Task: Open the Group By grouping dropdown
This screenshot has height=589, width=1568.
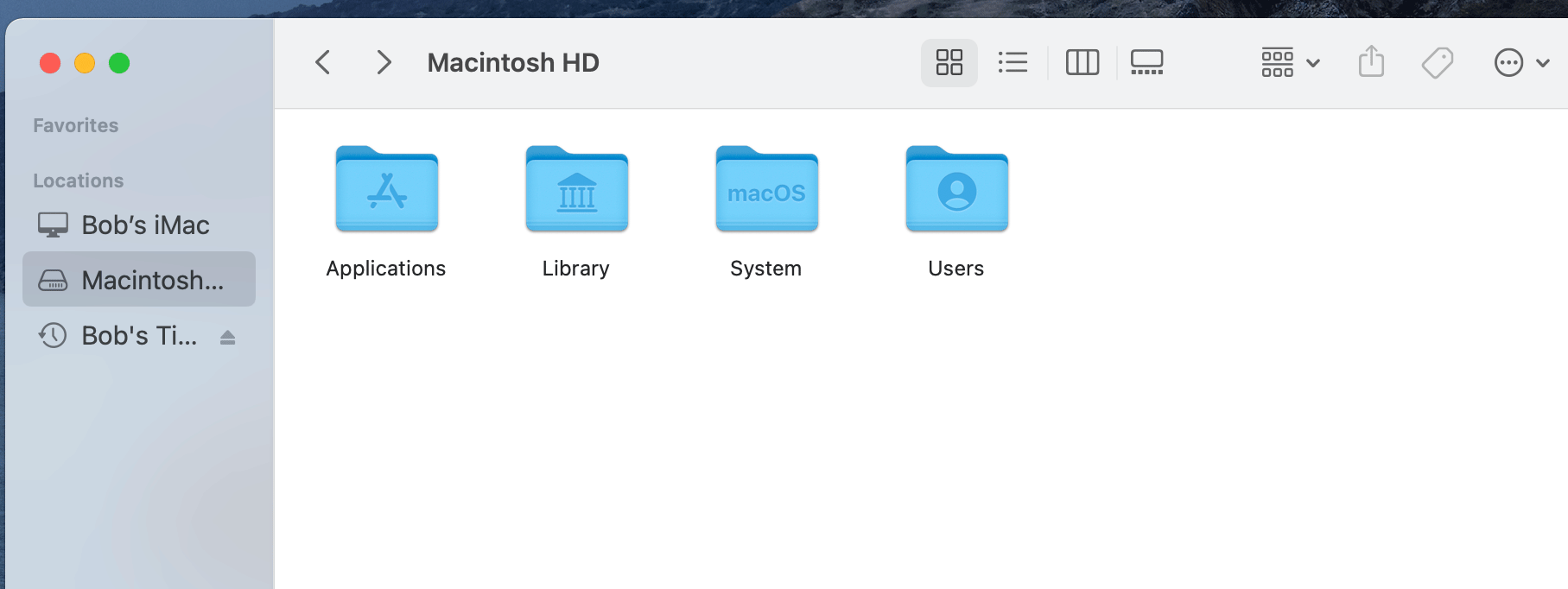Action: [x=1290, y=62]
